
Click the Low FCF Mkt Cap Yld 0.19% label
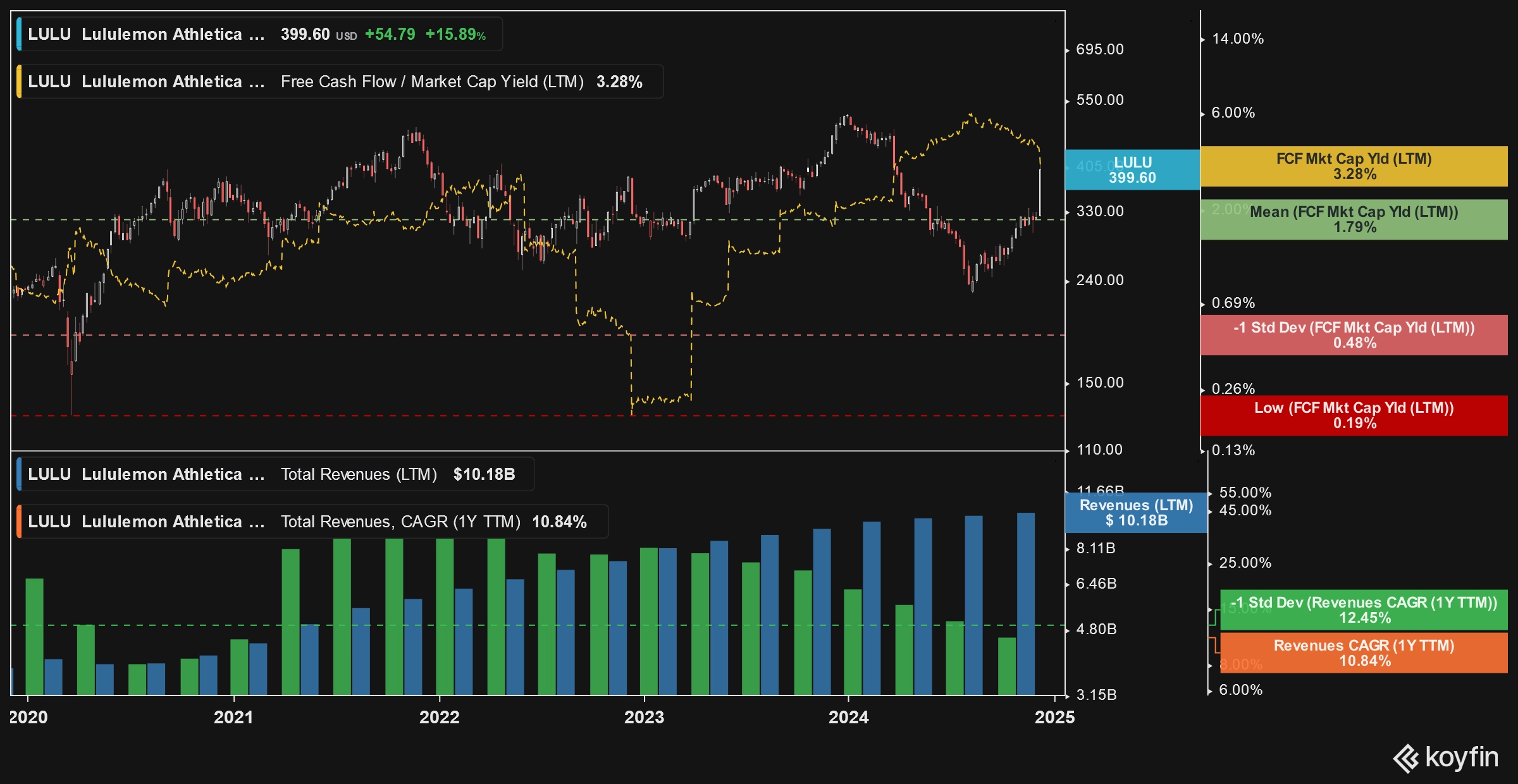[x=1354, y=415]
